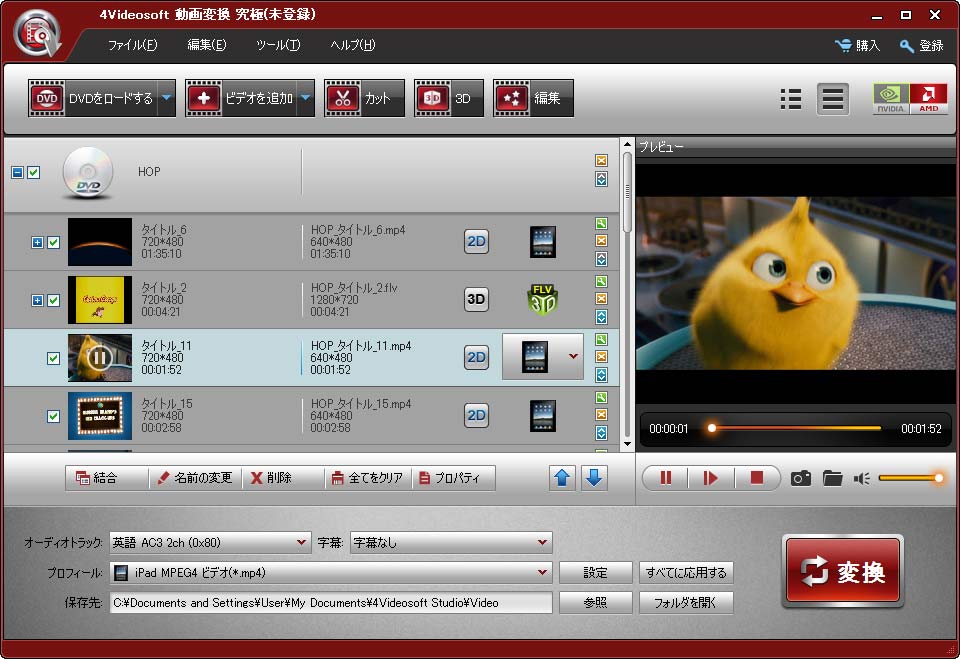Viewport: 960px width, 659px height.
Task: Open the 編集 (edit) tool
Action: pyautogui.click(x=533, y=98)
